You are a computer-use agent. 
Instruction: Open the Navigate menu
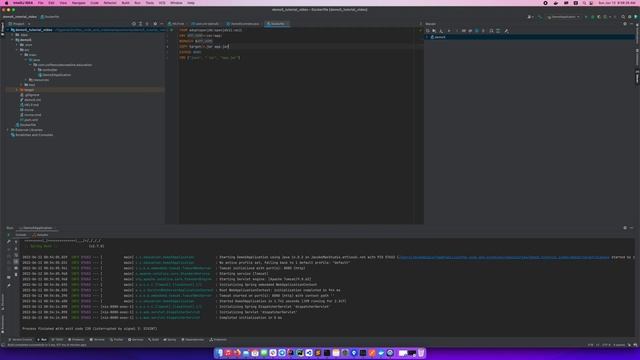(x=78, y=3)
